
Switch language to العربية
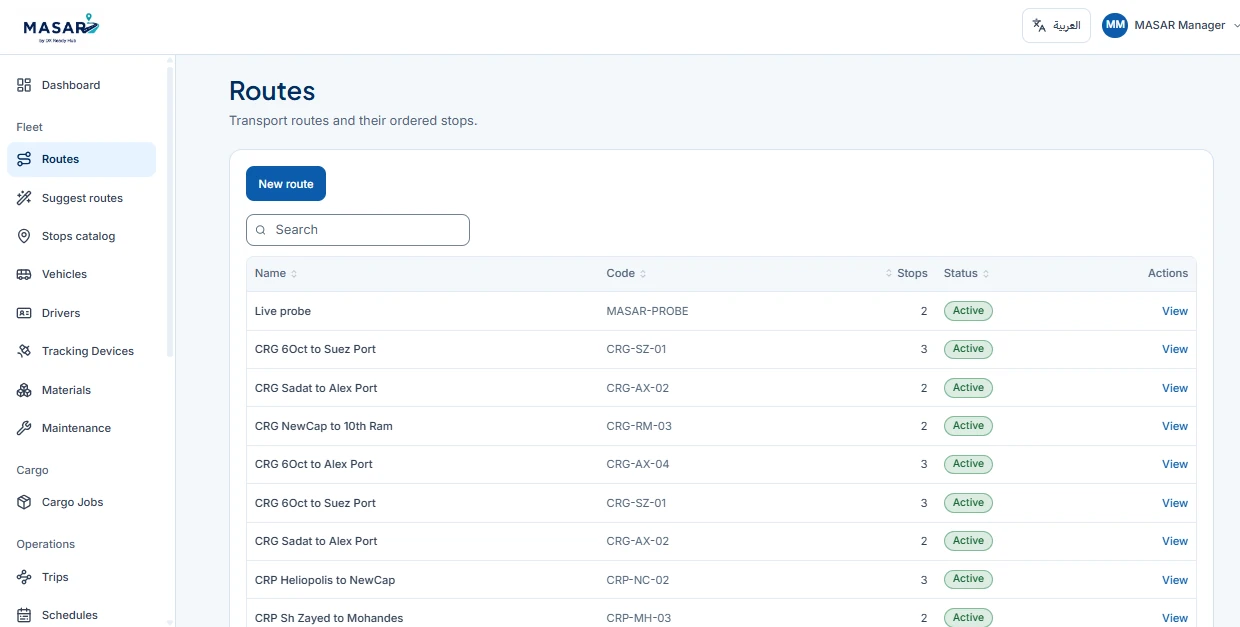pos(1056,26)
